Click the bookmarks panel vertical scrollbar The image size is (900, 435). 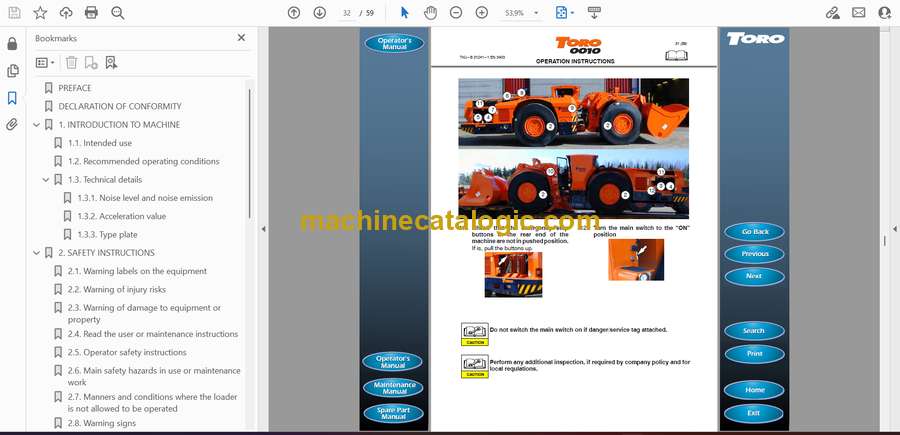point(249,154)
